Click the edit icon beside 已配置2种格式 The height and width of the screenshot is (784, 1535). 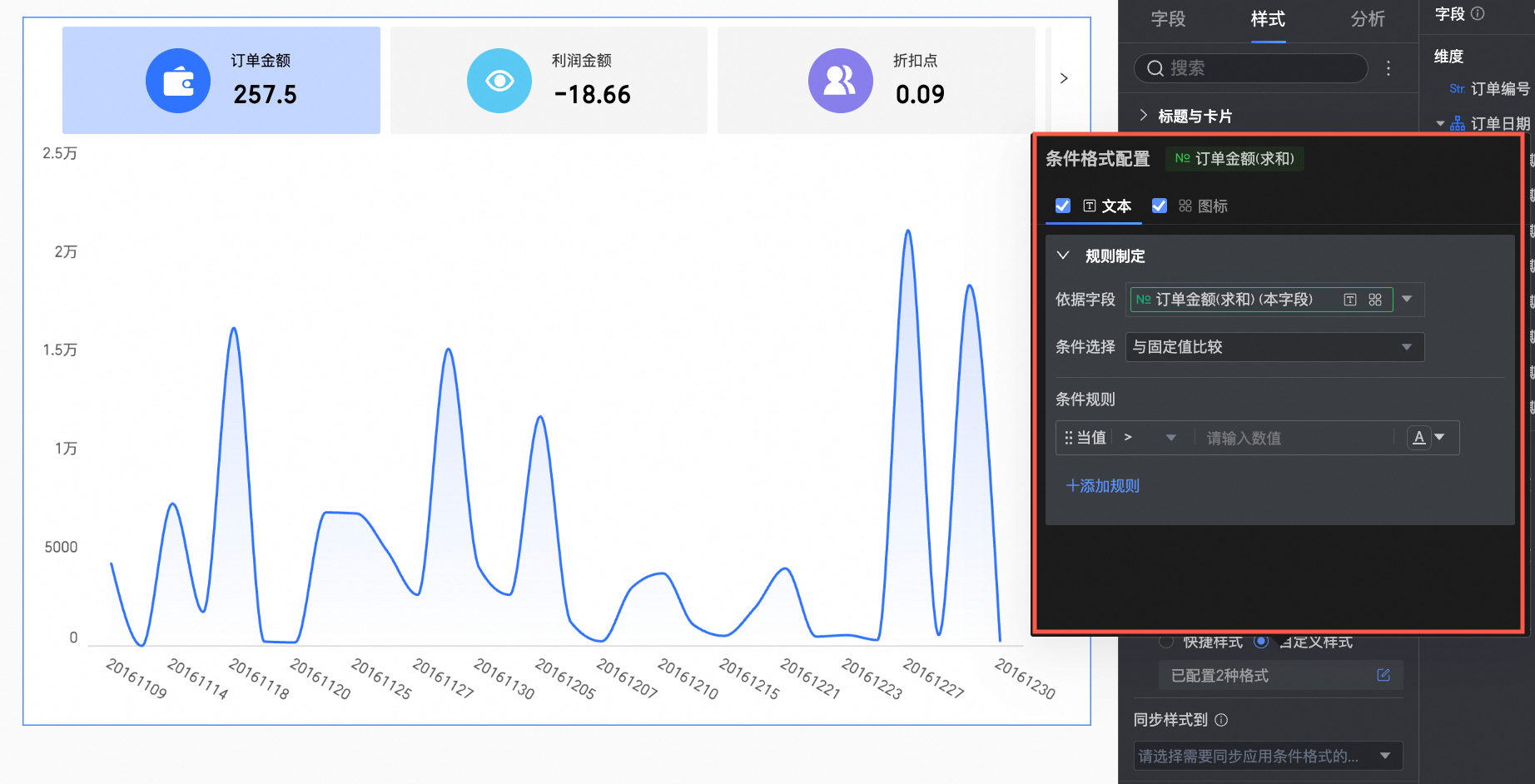(1383, 675)
